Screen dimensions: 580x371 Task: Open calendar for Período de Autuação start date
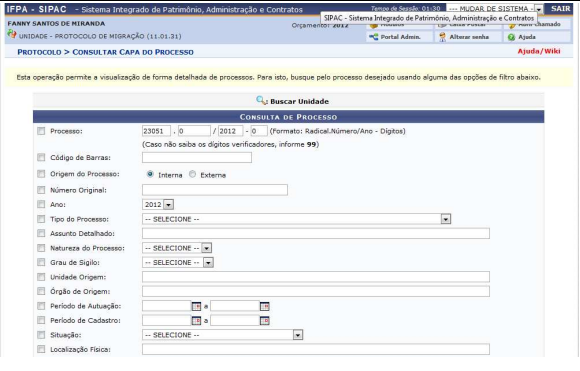pyautogui.click(x=196, y=306)
